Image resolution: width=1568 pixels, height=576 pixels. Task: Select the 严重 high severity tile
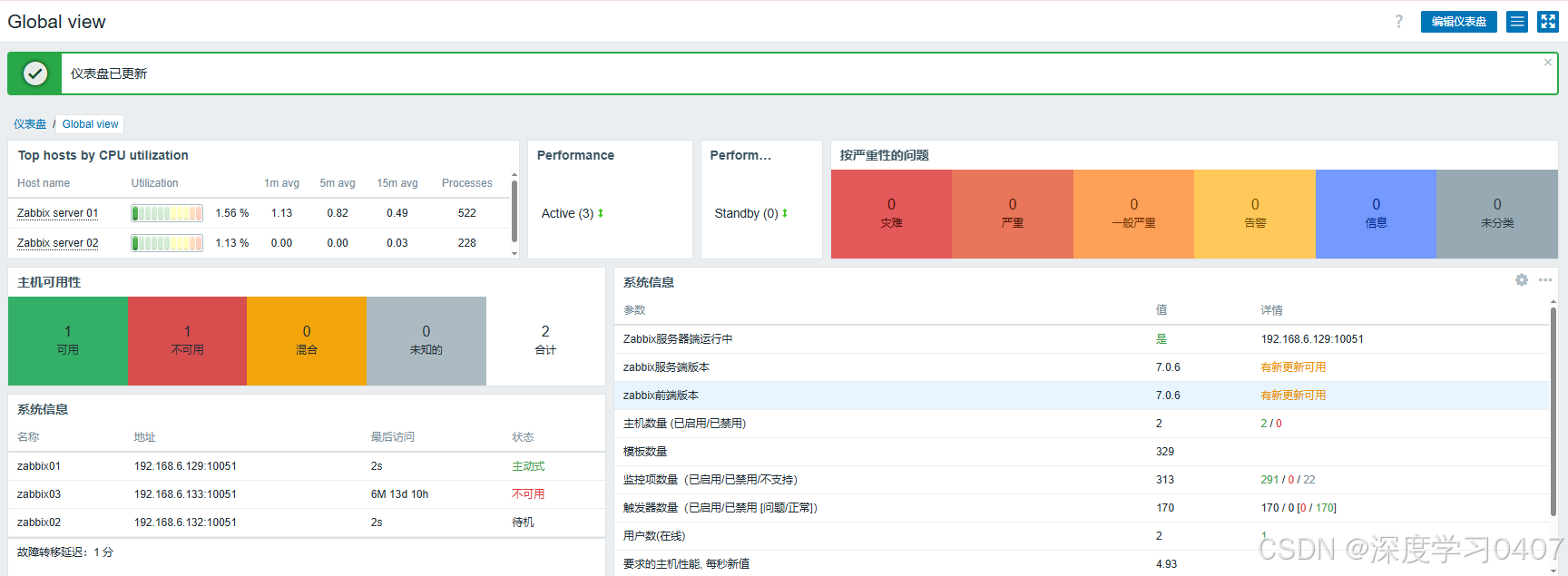point(1013,214)
